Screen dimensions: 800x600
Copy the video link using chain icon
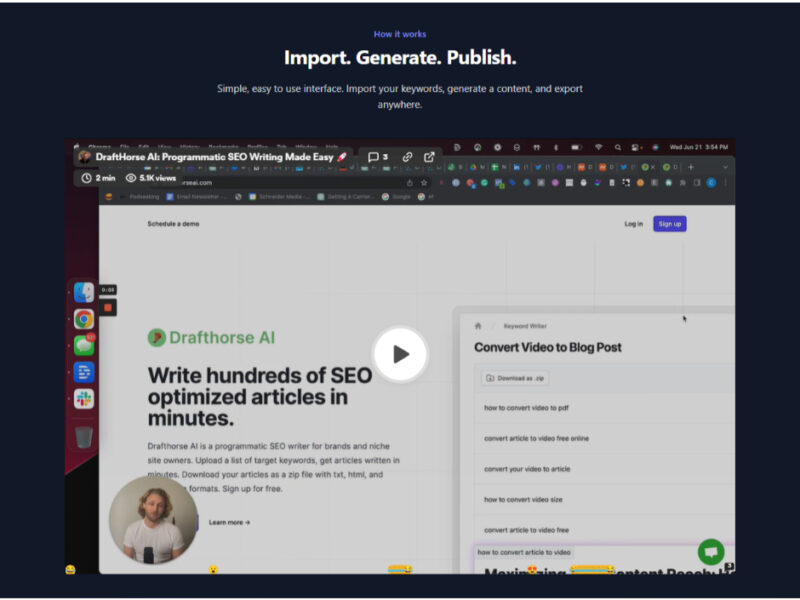tap(408, 157)
